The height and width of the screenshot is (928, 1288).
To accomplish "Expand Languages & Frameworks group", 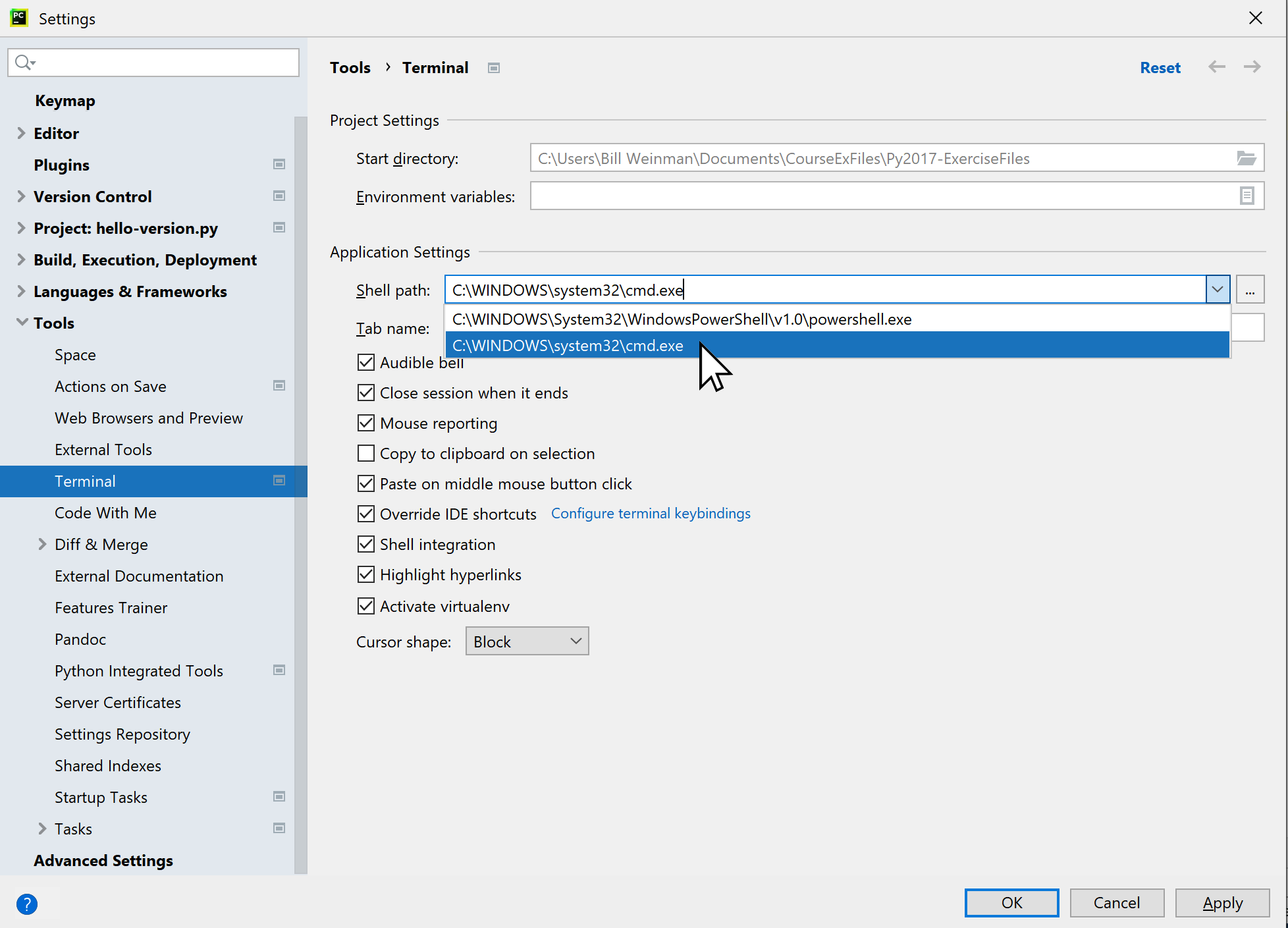I will (21, 291).
